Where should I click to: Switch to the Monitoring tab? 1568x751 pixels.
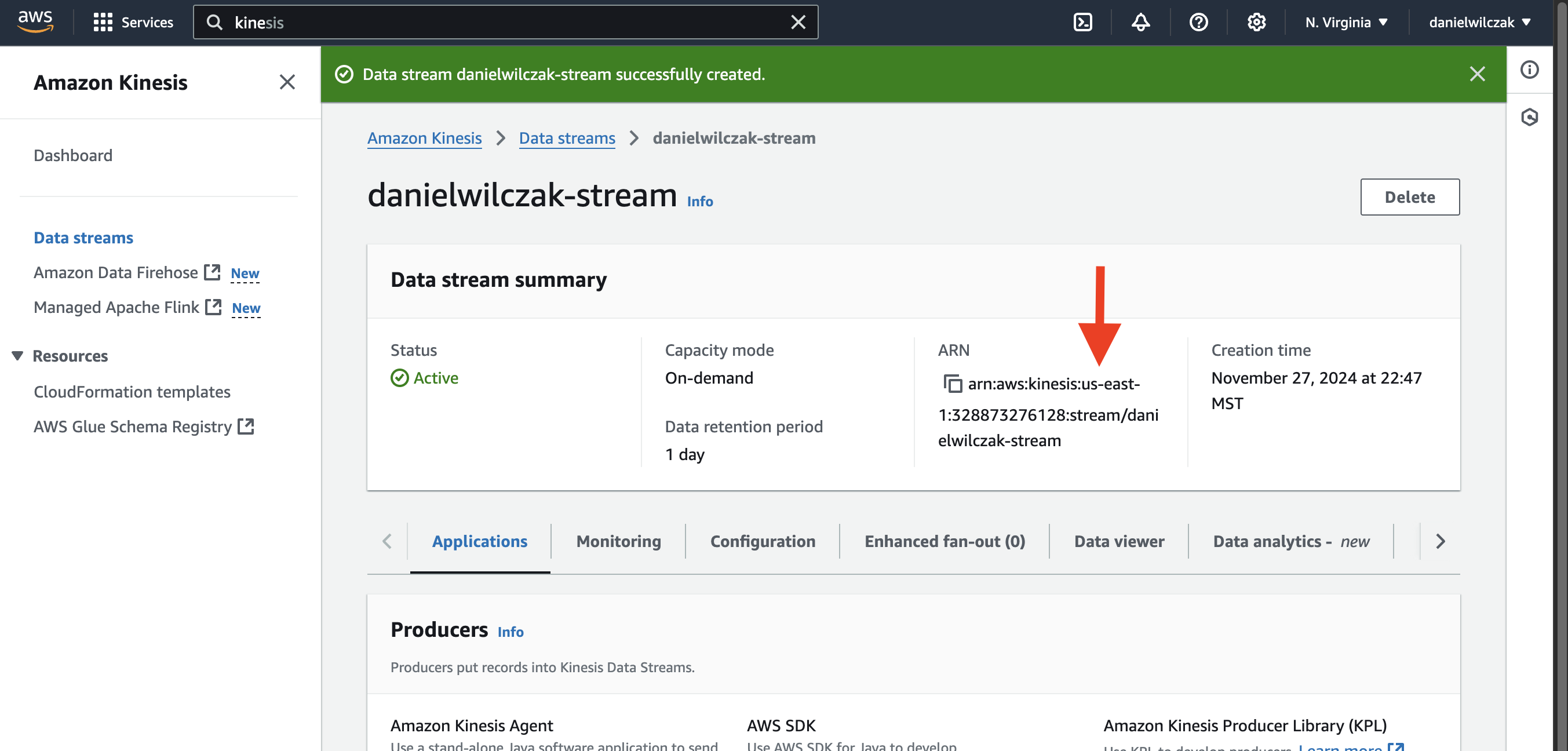pos(618,541)
